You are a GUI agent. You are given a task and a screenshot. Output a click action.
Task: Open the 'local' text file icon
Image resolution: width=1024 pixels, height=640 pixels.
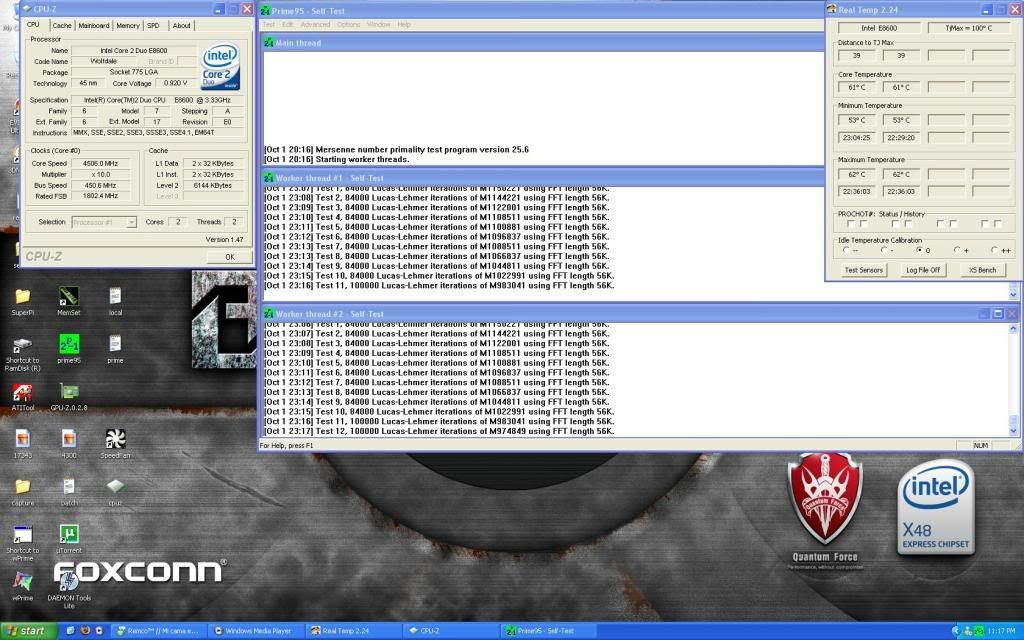pos(115,296)
